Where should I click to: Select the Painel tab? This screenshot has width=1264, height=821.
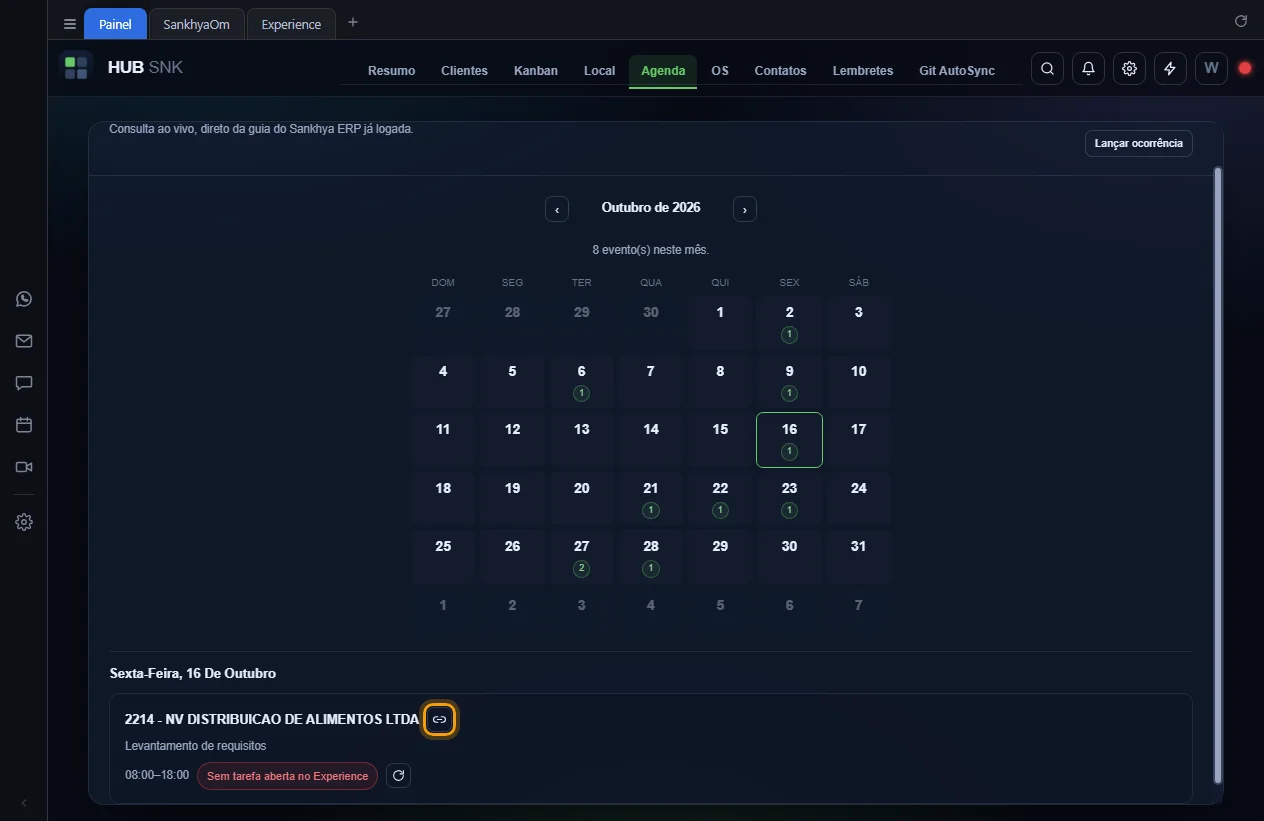coord(115,24)
